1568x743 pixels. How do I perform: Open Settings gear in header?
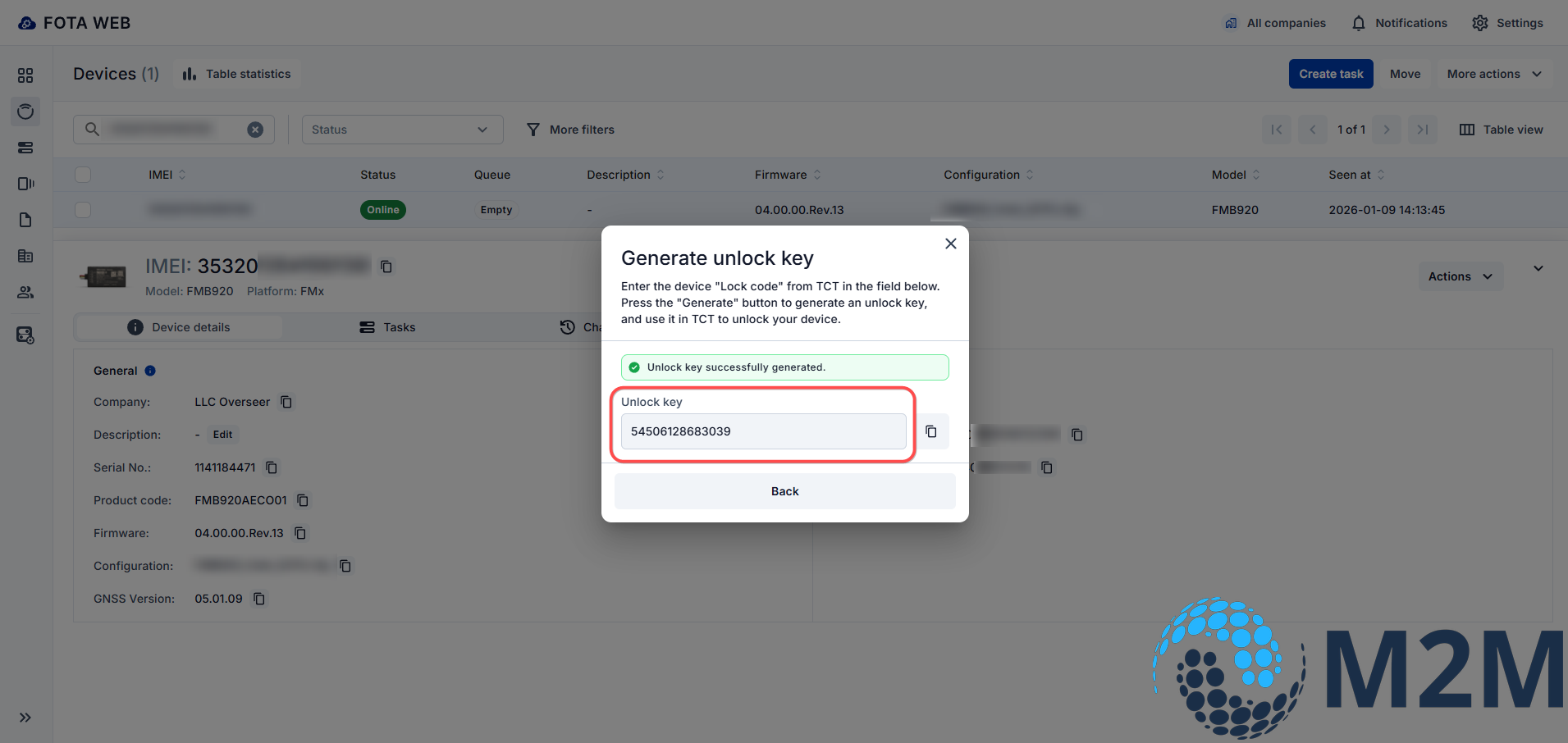point(1507,23)
